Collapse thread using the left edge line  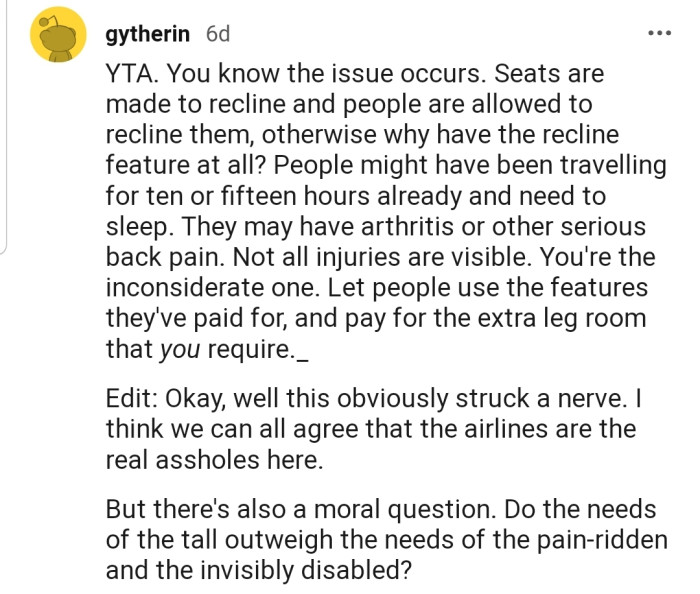(x=3, y=127)
